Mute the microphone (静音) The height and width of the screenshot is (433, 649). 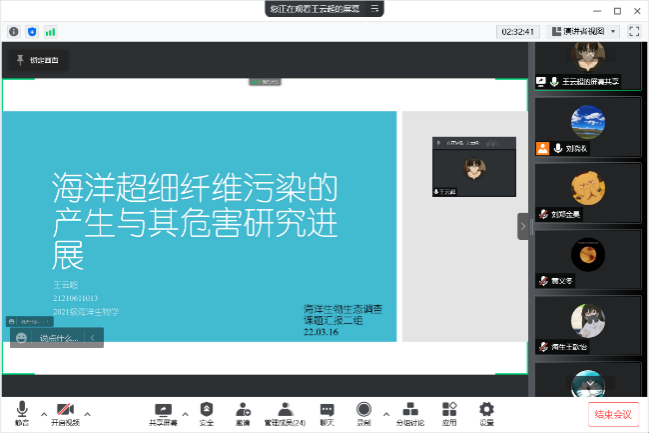[x=22, y=412]
